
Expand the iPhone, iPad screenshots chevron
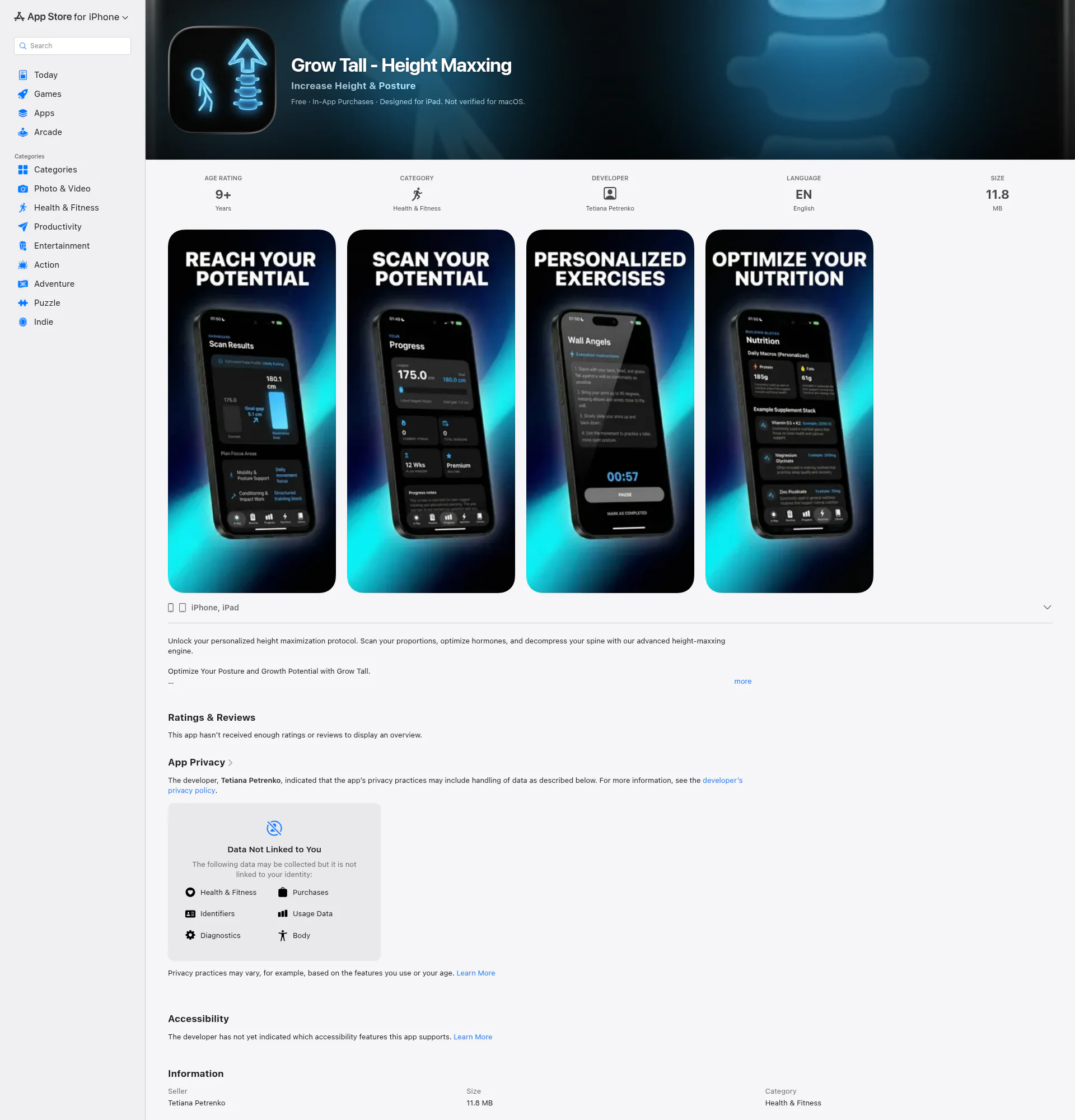1046,608
